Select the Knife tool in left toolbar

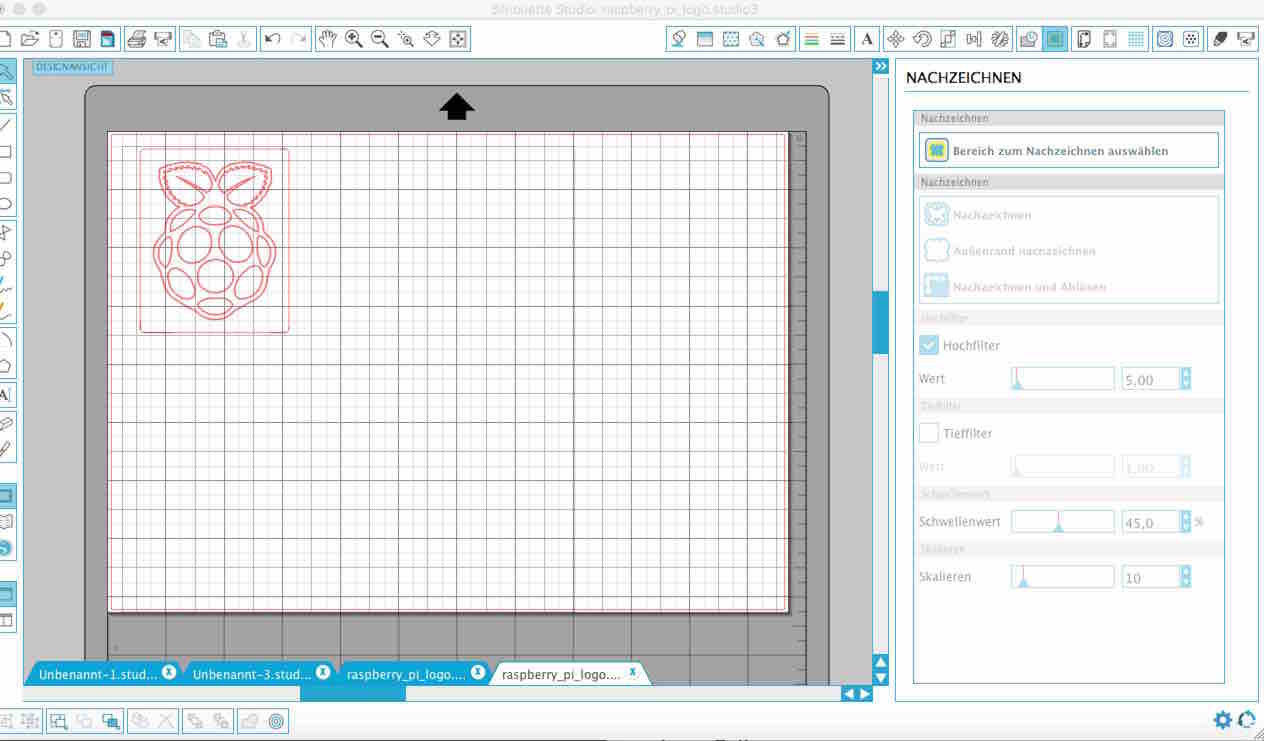click(6, 449)
